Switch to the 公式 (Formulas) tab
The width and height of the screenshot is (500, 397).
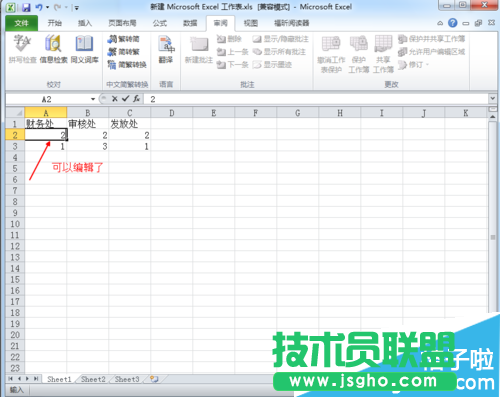(160, 23)
